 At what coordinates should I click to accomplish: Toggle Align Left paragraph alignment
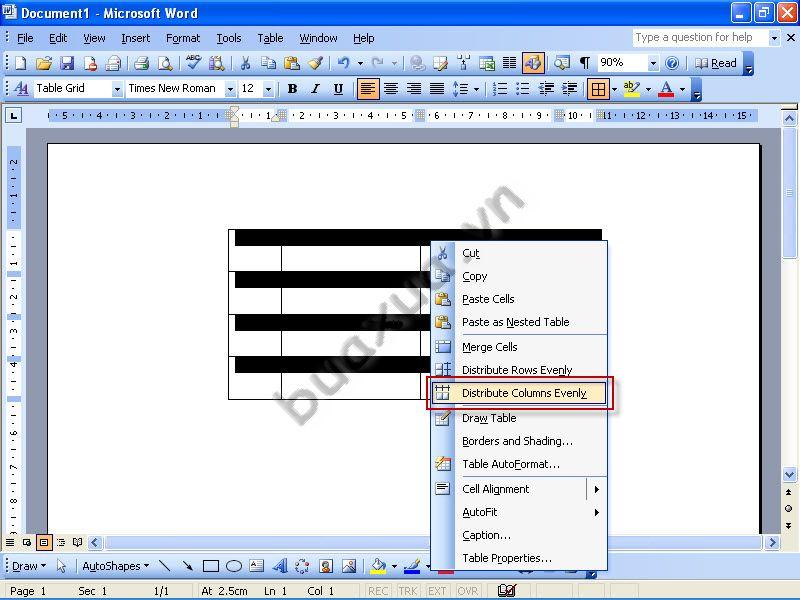(x=367, y=89)
